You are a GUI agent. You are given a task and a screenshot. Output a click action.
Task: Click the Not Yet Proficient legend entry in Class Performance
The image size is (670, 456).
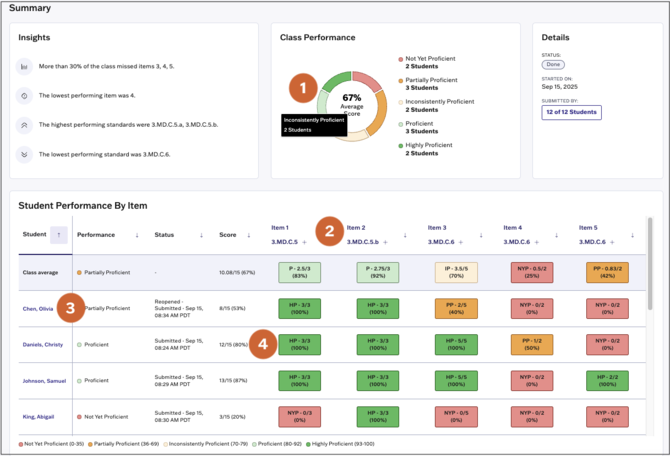point(427,62)
